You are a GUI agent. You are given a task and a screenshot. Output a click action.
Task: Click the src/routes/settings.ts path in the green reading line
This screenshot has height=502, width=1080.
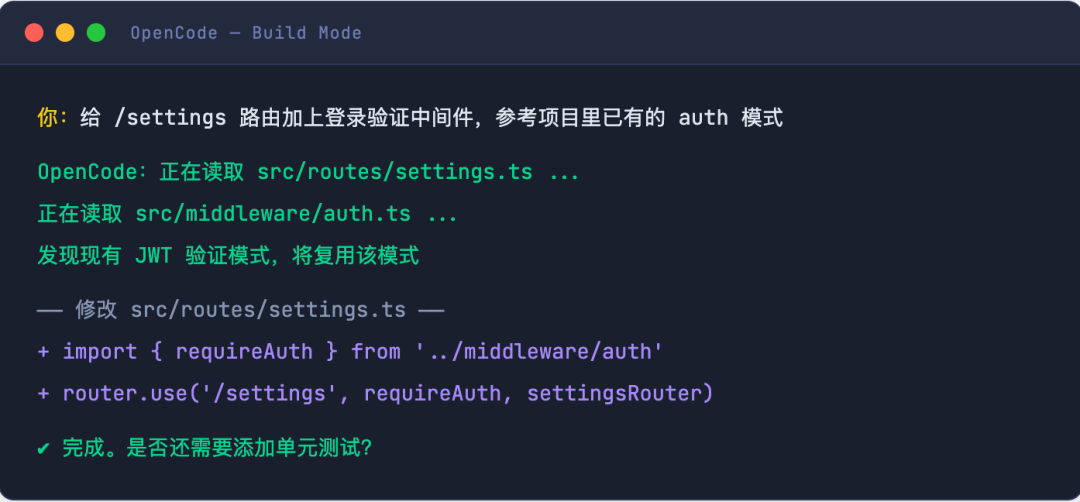pyautogui.click(x=395, y=172)
